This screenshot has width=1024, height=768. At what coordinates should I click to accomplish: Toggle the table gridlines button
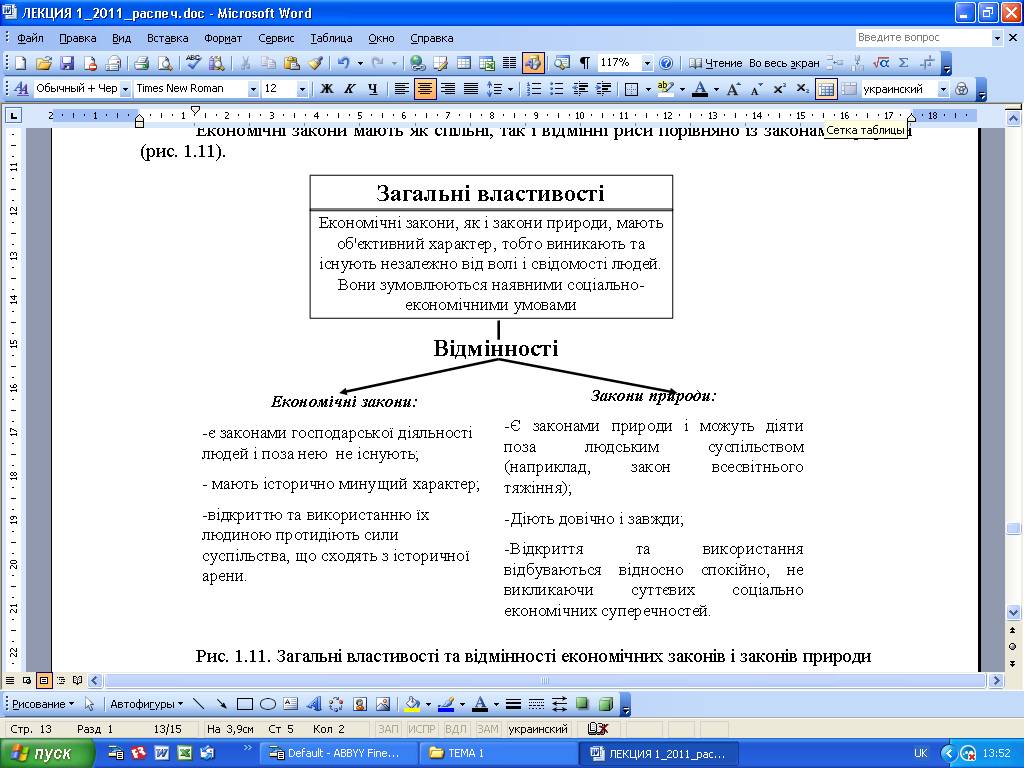[x=826, y=89]
